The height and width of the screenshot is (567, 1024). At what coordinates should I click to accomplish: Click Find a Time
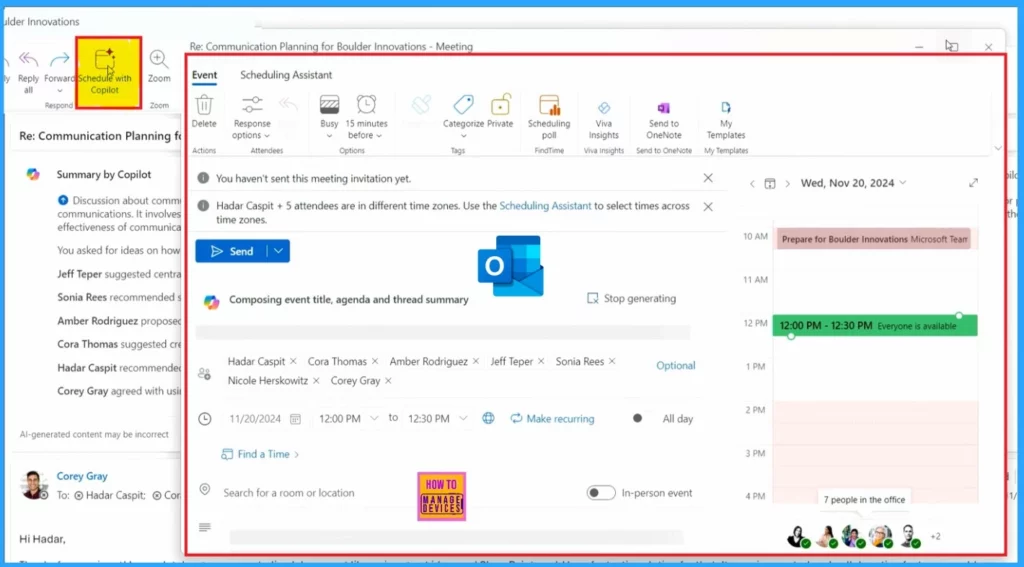(x=261, y=454)
